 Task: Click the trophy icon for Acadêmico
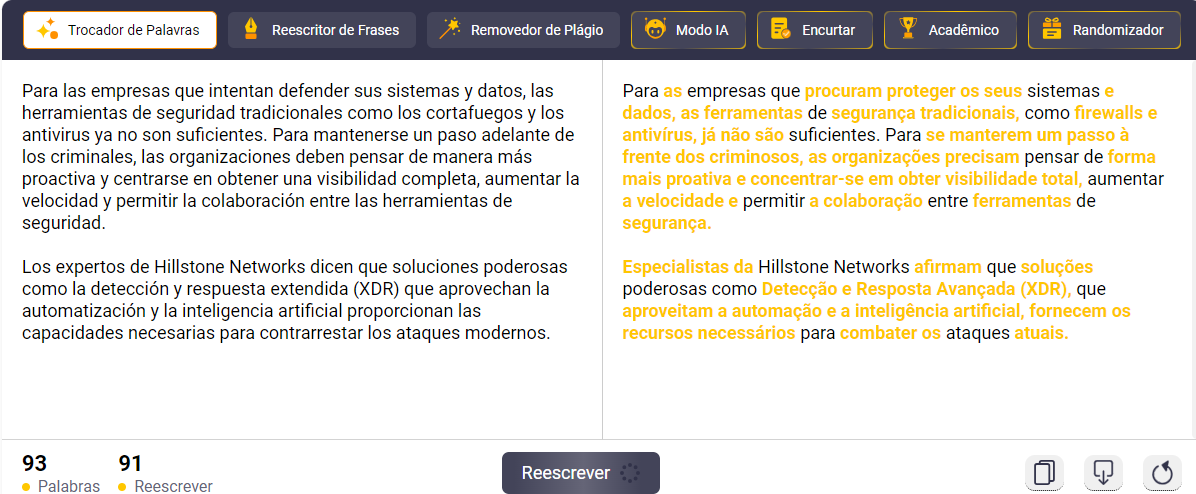tap(907, 30)
